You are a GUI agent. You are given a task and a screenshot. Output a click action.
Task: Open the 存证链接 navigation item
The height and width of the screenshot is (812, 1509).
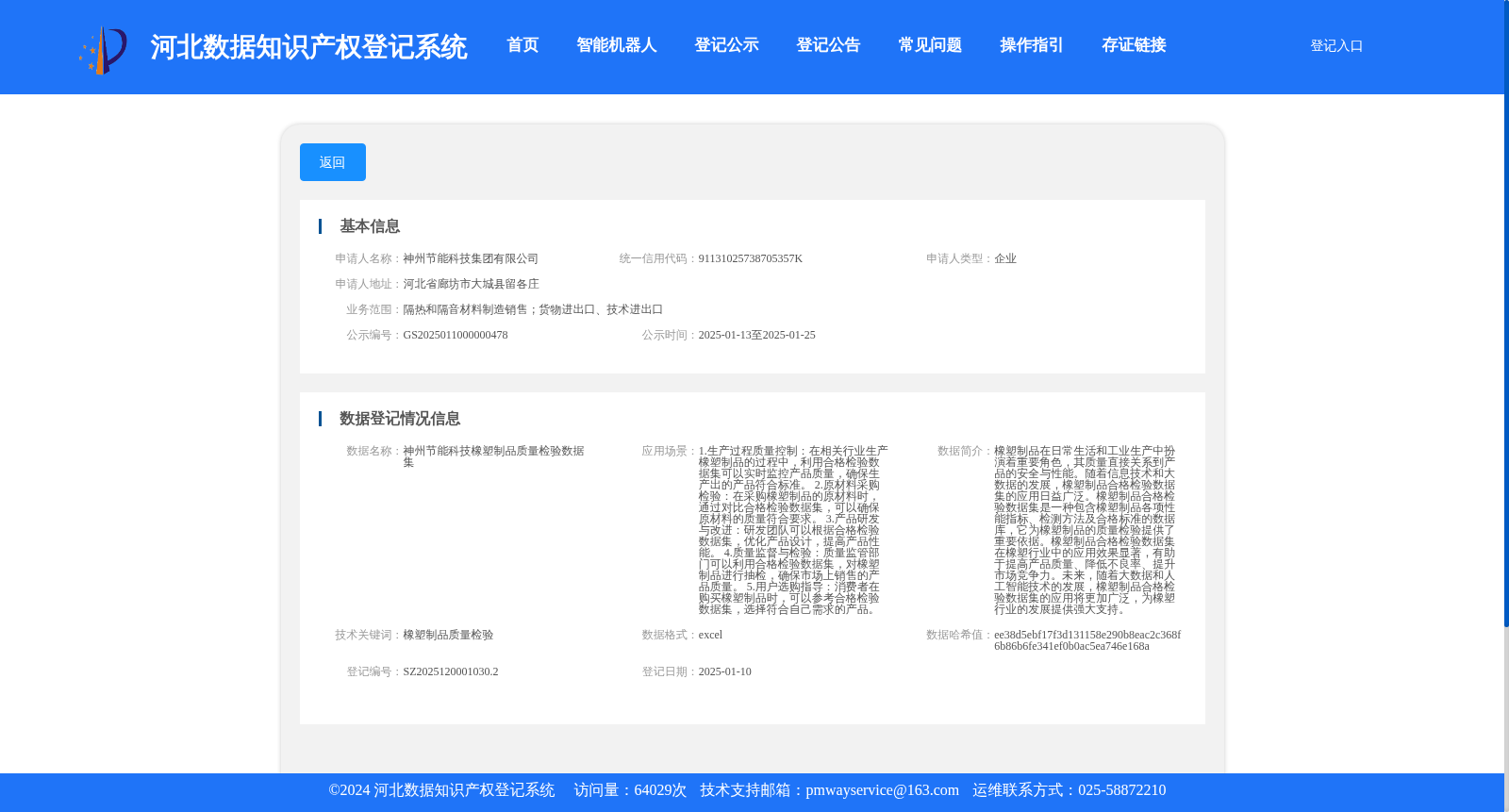point(1134,45)
